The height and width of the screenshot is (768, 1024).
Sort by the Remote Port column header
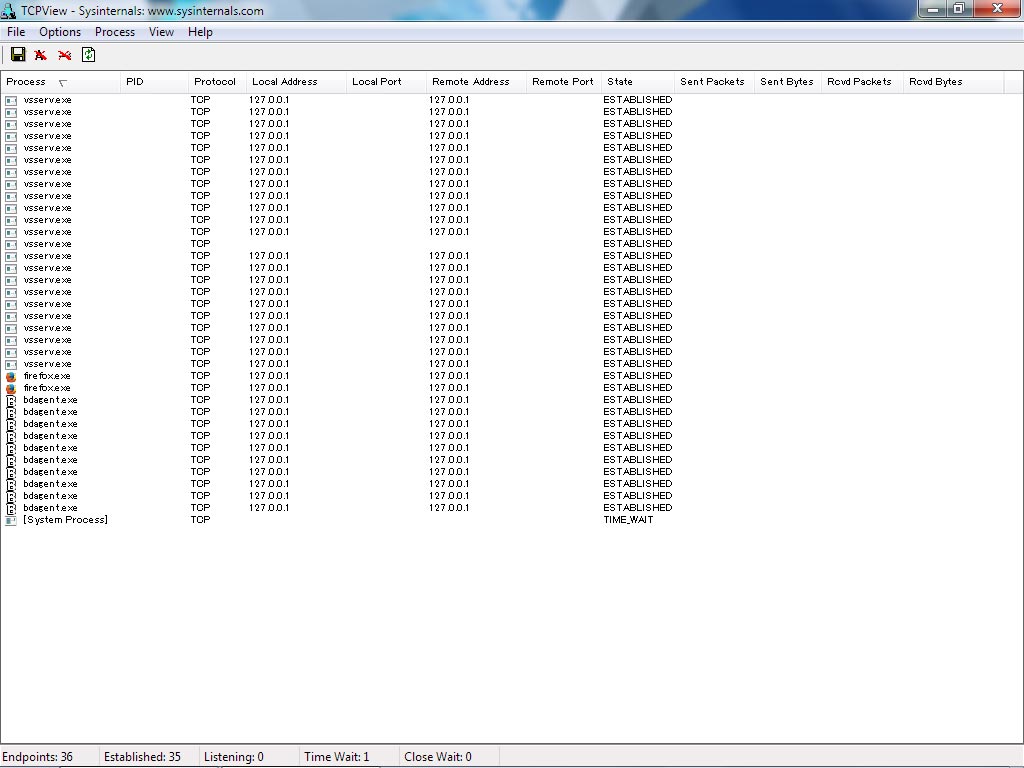click(x=564, y=82)
